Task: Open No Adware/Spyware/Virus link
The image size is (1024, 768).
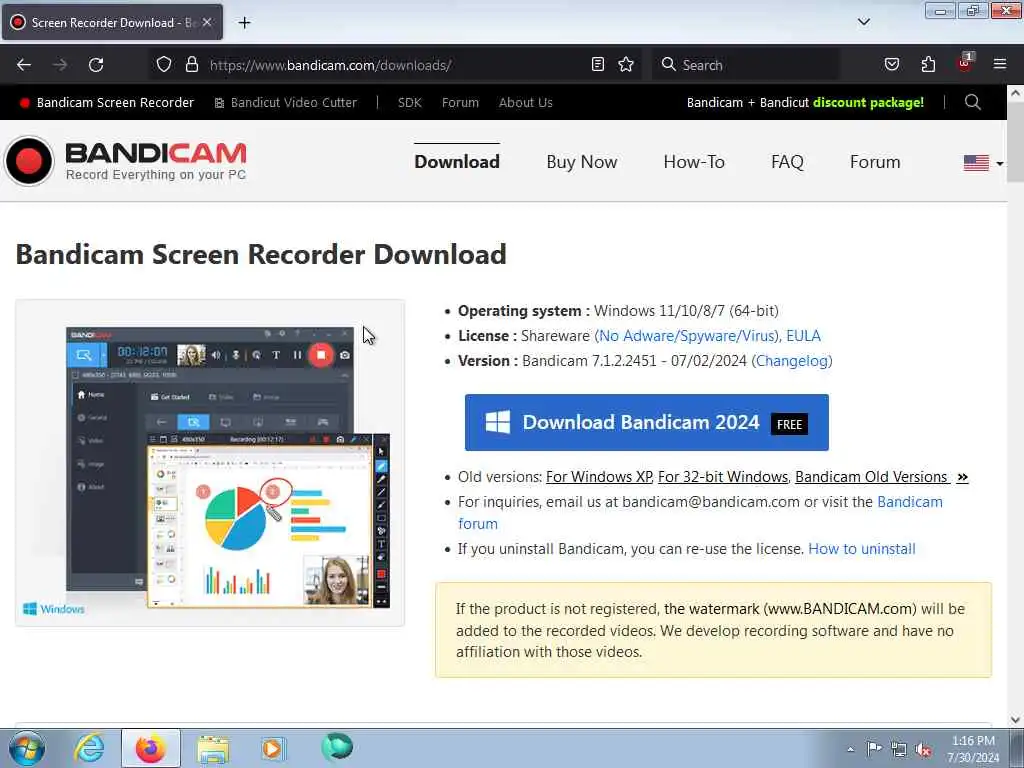Action: coord(688,336)
